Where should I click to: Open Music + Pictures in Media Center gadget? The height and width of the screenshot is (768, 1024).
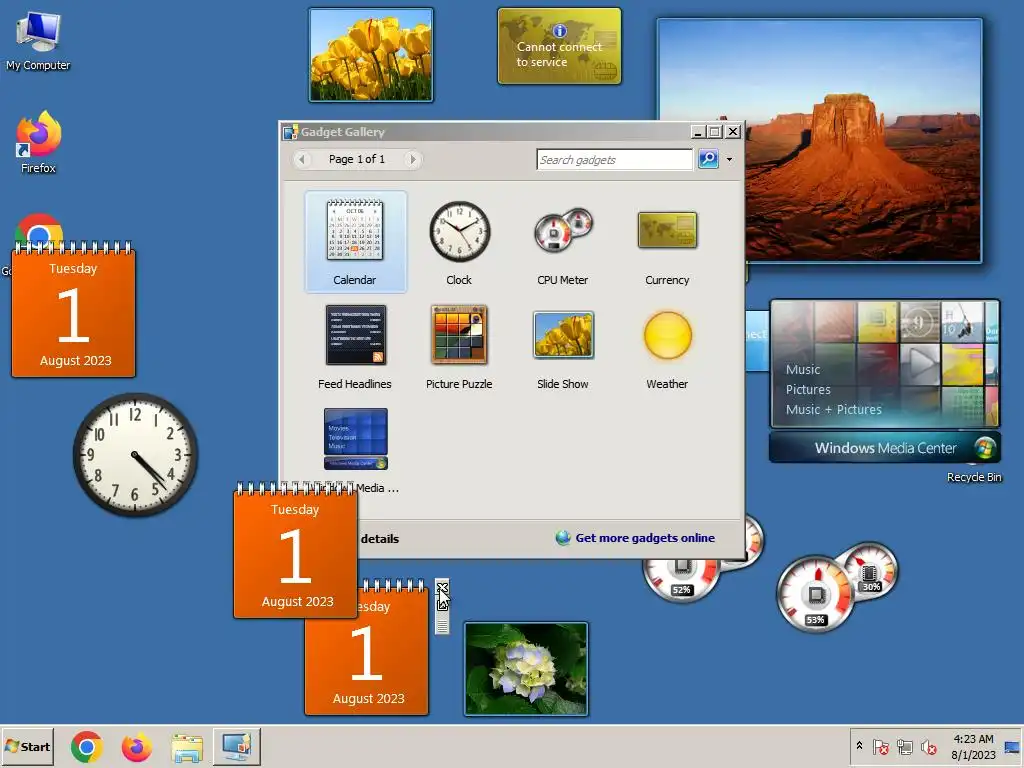click(x=833, y=409)
